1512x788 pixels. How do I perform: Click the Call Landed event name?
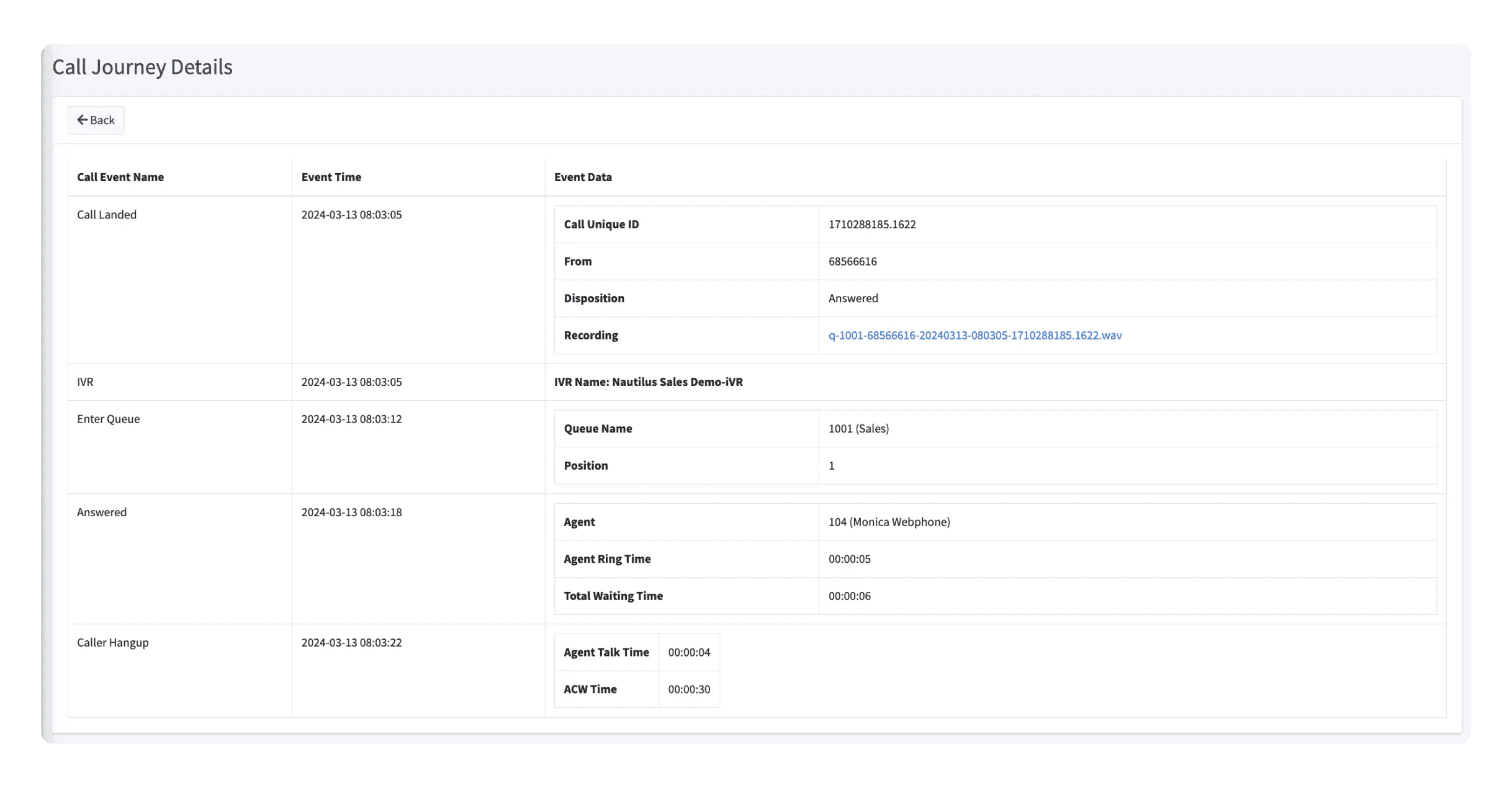pyautogui.click(x=107, y=215)
